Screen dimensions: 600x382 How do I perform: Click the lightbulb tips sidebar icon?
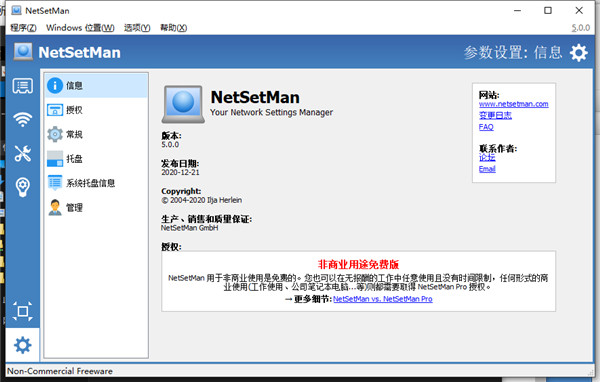(23, 187)
